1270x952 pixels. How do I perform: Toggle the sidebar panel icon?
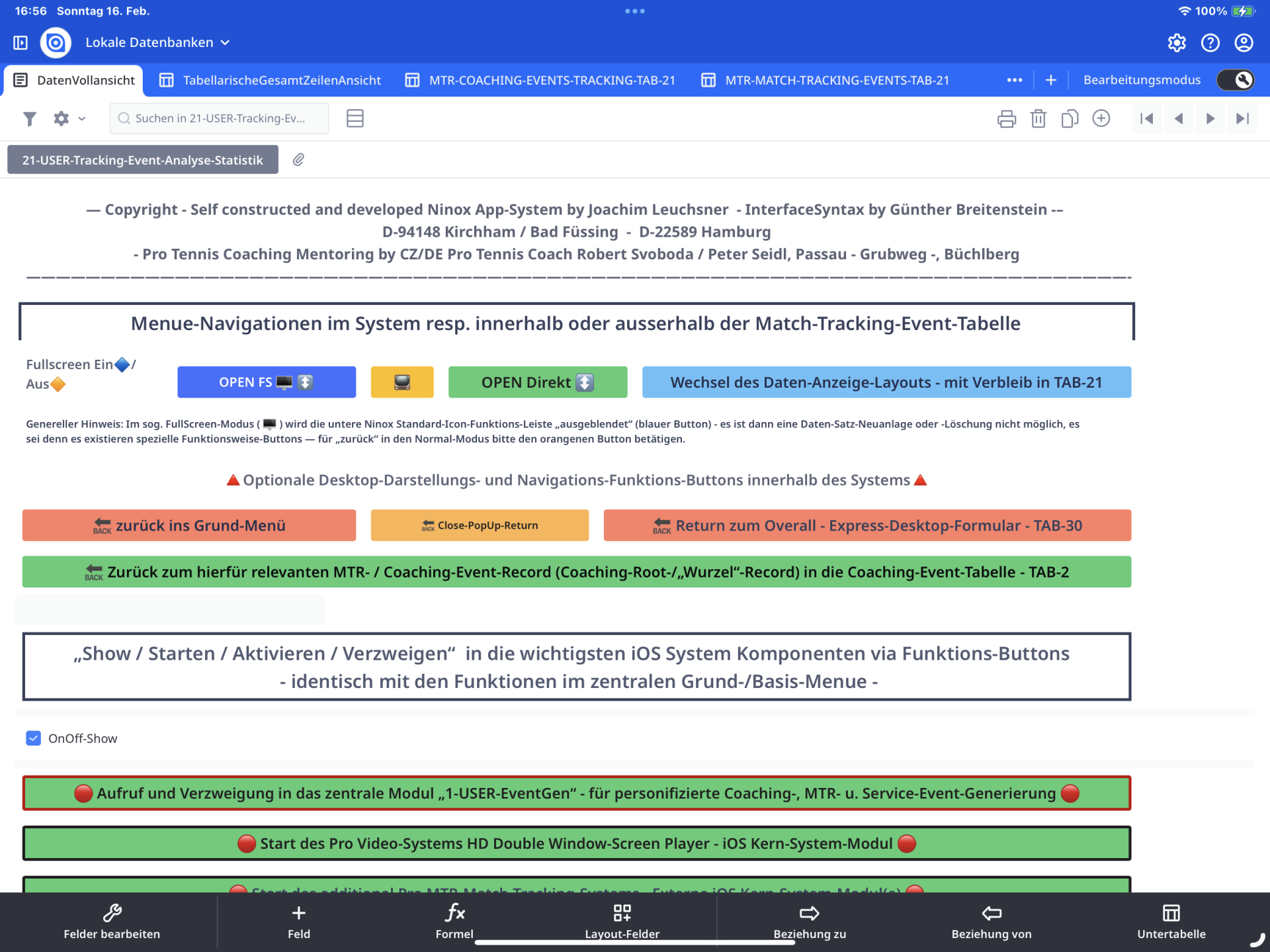coord(21,42)
